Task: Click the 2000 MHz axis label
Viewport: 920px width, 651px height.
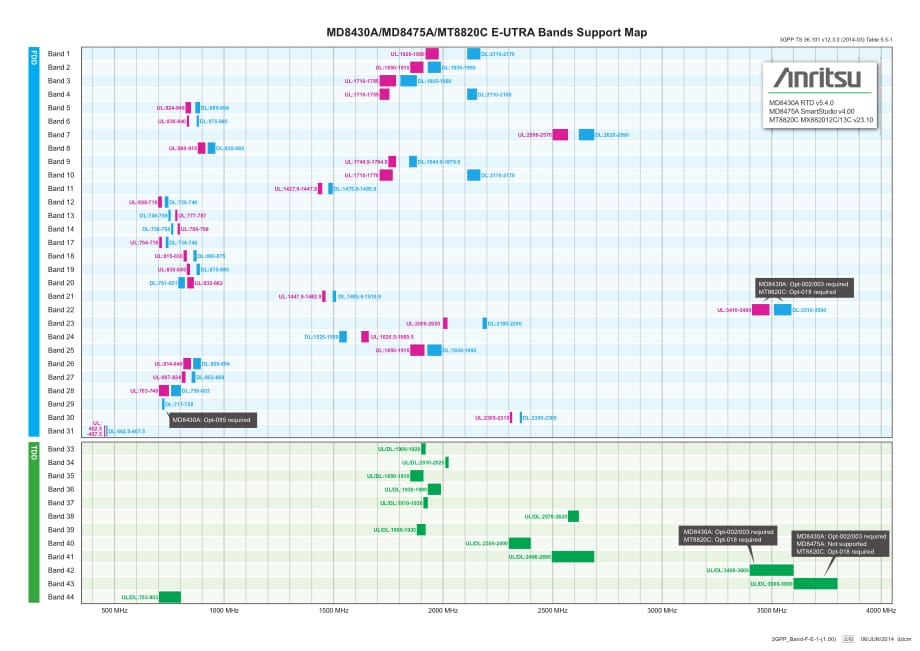Action: coord(442,610)
